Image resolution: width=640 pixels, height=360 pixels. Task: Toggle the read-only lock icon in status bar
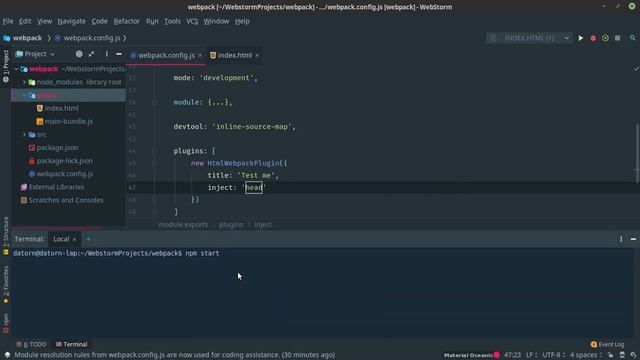coord(610,355)
